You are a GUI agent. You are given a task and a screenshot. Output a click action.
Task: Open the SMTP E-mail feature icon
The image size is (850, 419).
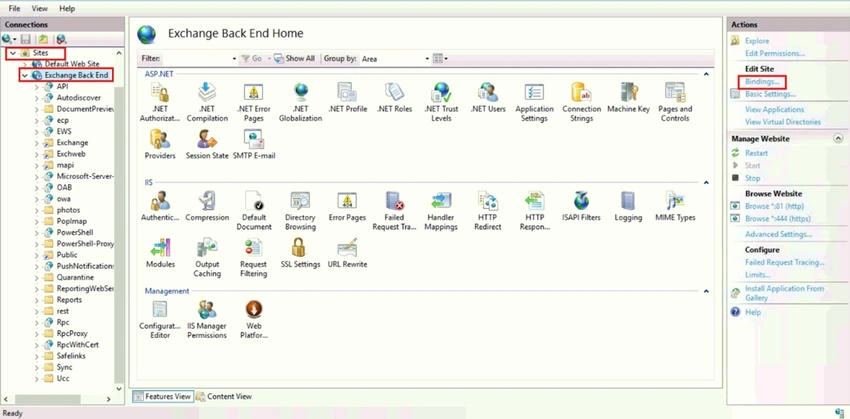(x=254, y=140)
